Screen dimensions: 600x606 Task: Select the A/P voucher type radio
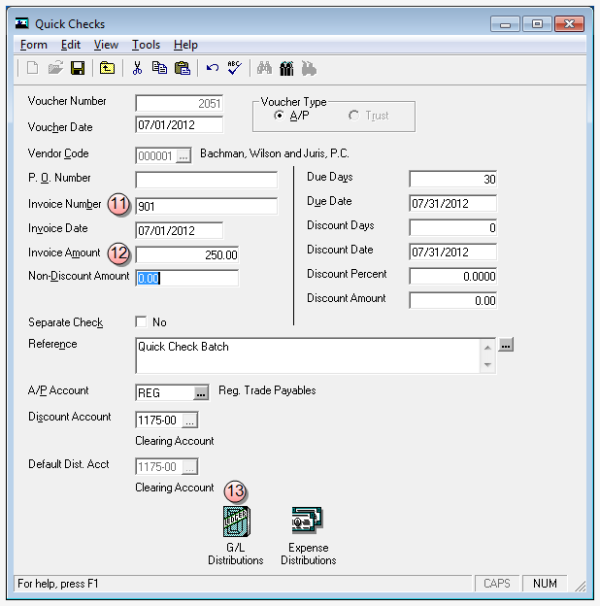coord(279,116)
